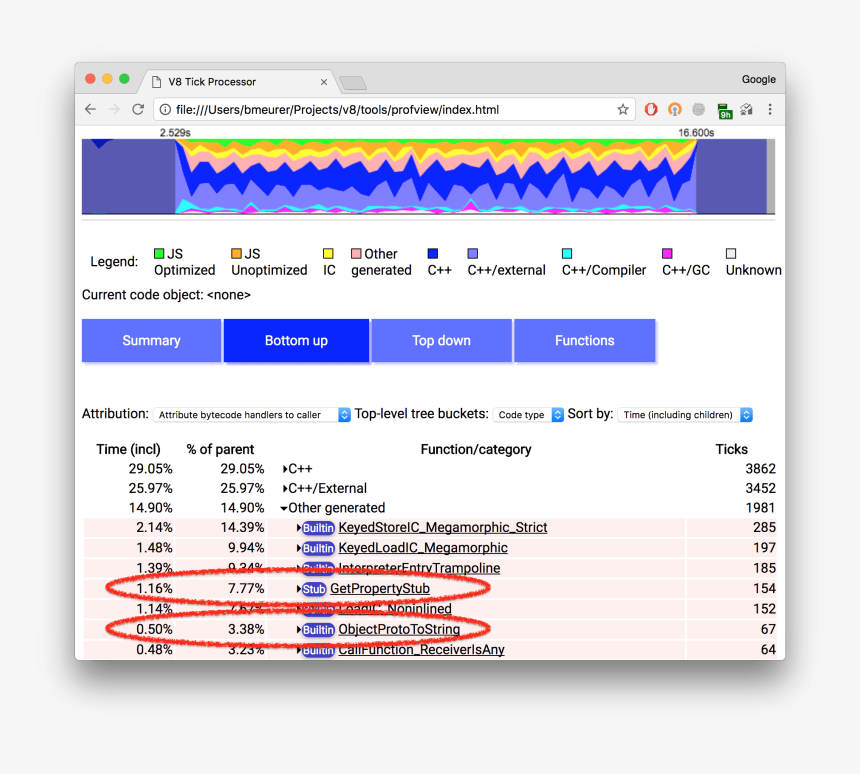The image size is (860, 774).
Task: Go back using the browser back arrow
Action: tap(90, 109)
